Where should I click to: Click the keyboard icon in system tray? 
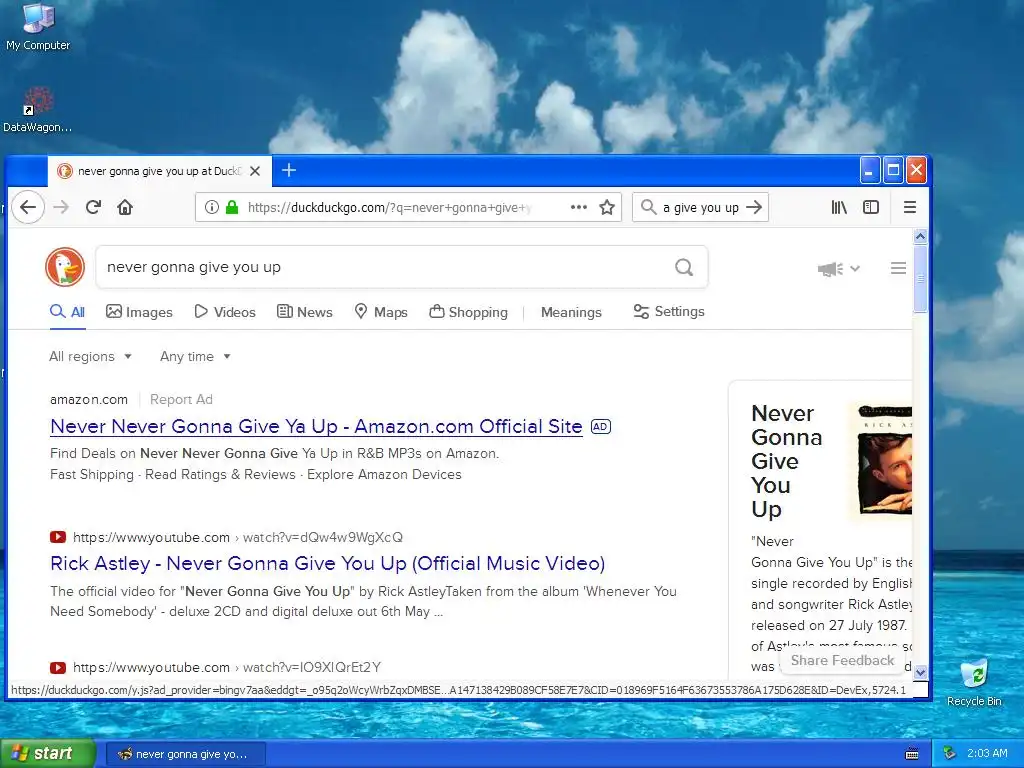(x=912, y=754)
